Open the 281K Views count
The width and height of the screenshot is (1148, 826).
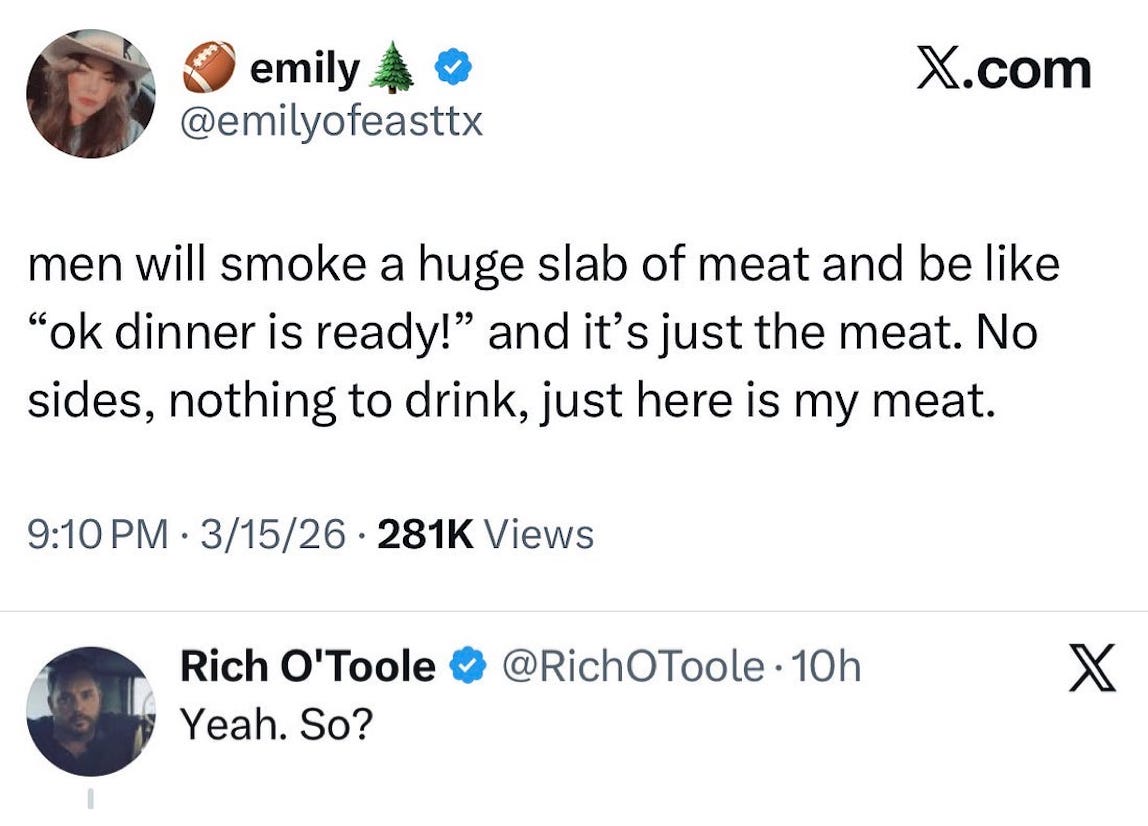pos(486,534)
